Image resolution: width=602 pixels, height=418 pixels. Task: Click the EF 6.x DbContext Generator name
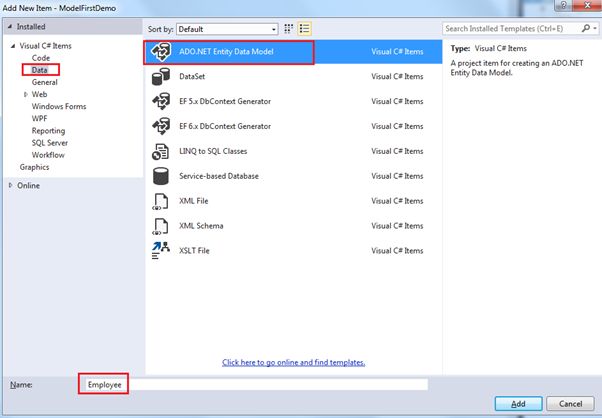click(x=225, y=126)
